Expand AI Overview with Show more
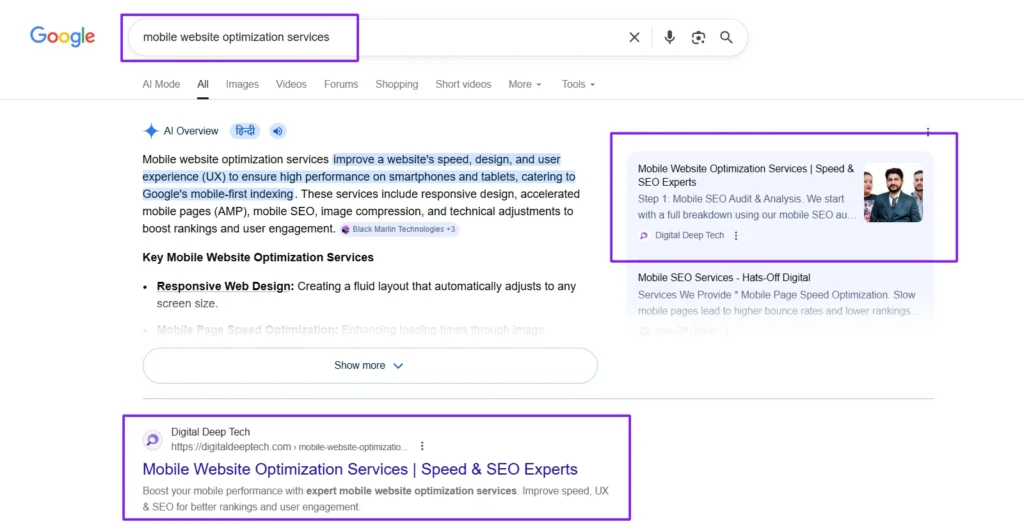1024x529 pixels. (x=370, y=366)
